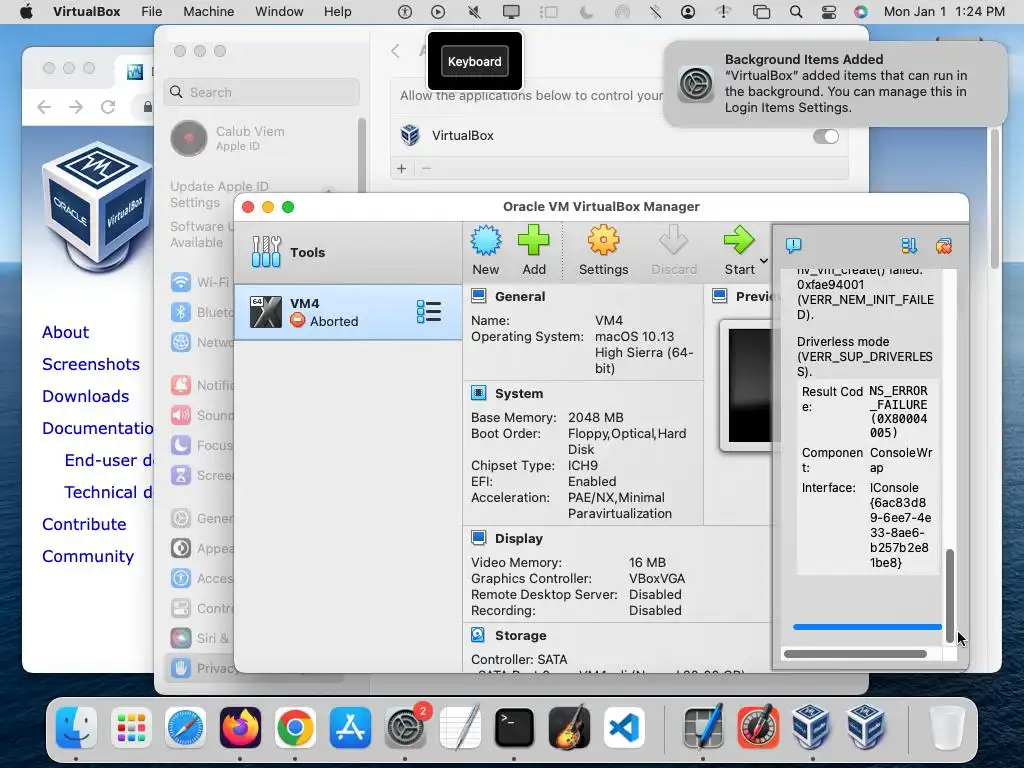Select VM4 in the machine list

(348, 312)
